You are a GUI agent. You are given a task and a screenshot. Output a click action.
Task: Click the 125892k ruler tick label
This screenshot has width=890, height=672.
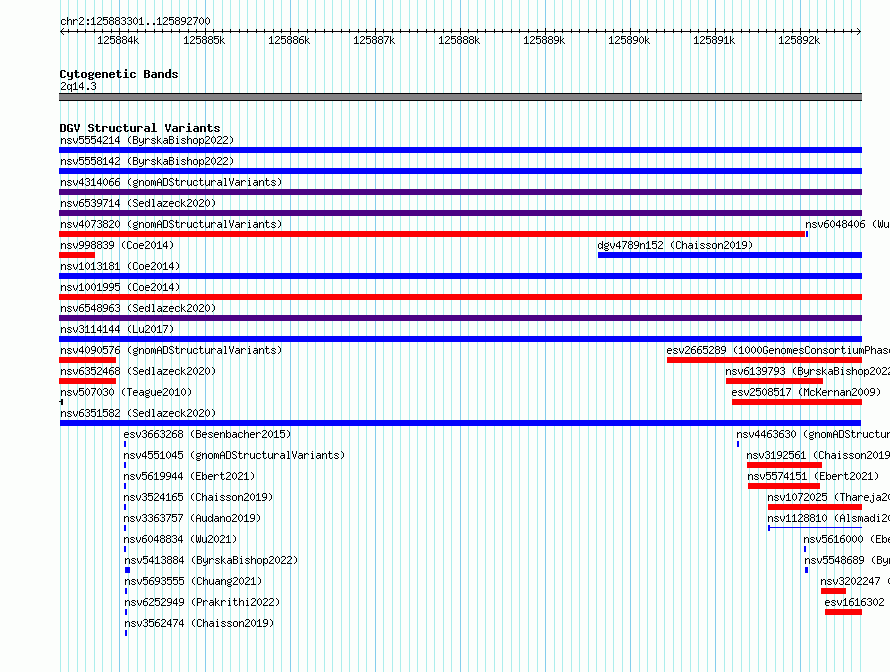(799, 40)
